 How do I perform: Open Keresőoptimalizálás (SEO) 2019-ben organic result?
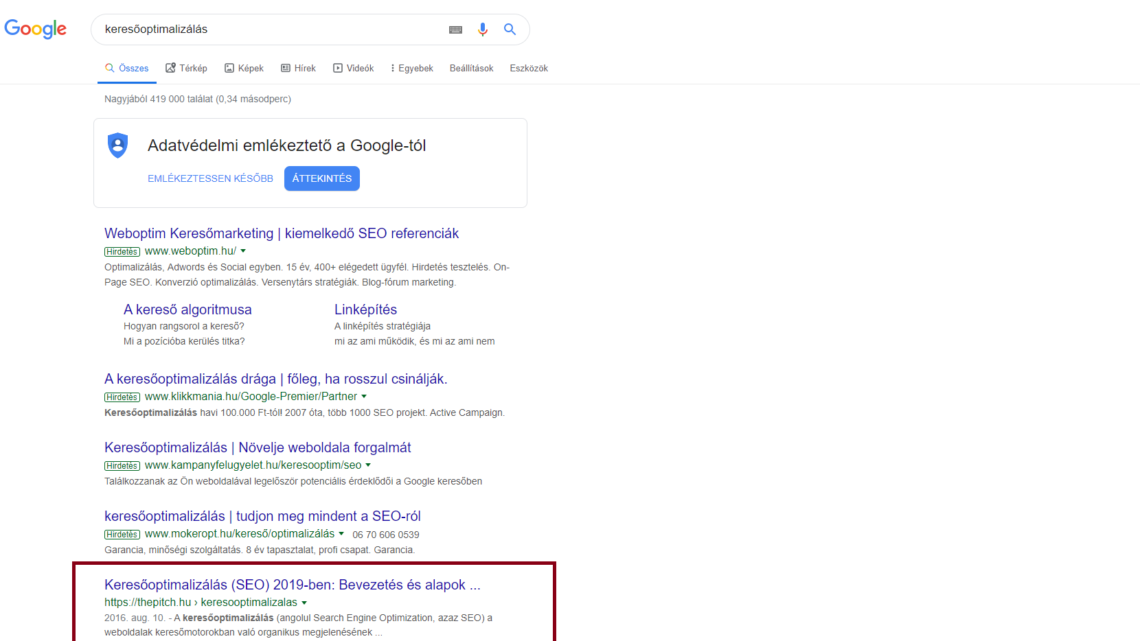pyautogui.click(x=292, y=585)
